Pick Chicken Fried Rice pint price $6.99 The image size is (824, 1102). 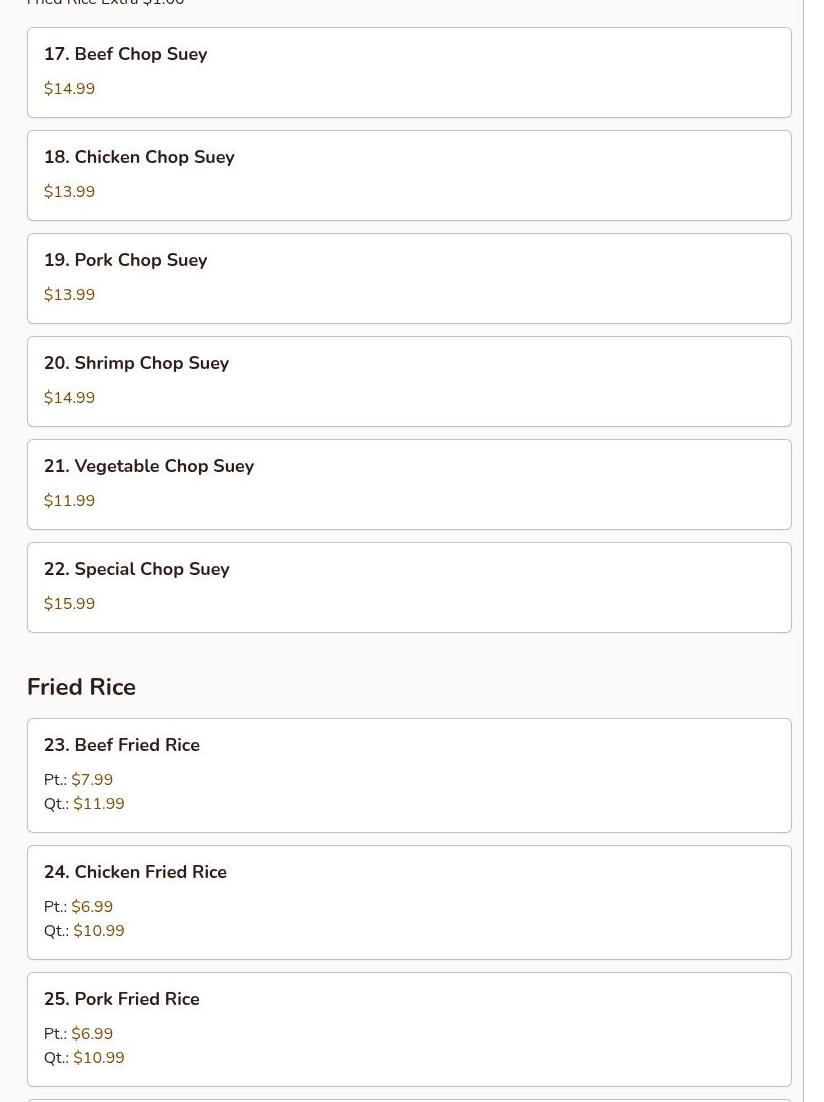(92, 907)
